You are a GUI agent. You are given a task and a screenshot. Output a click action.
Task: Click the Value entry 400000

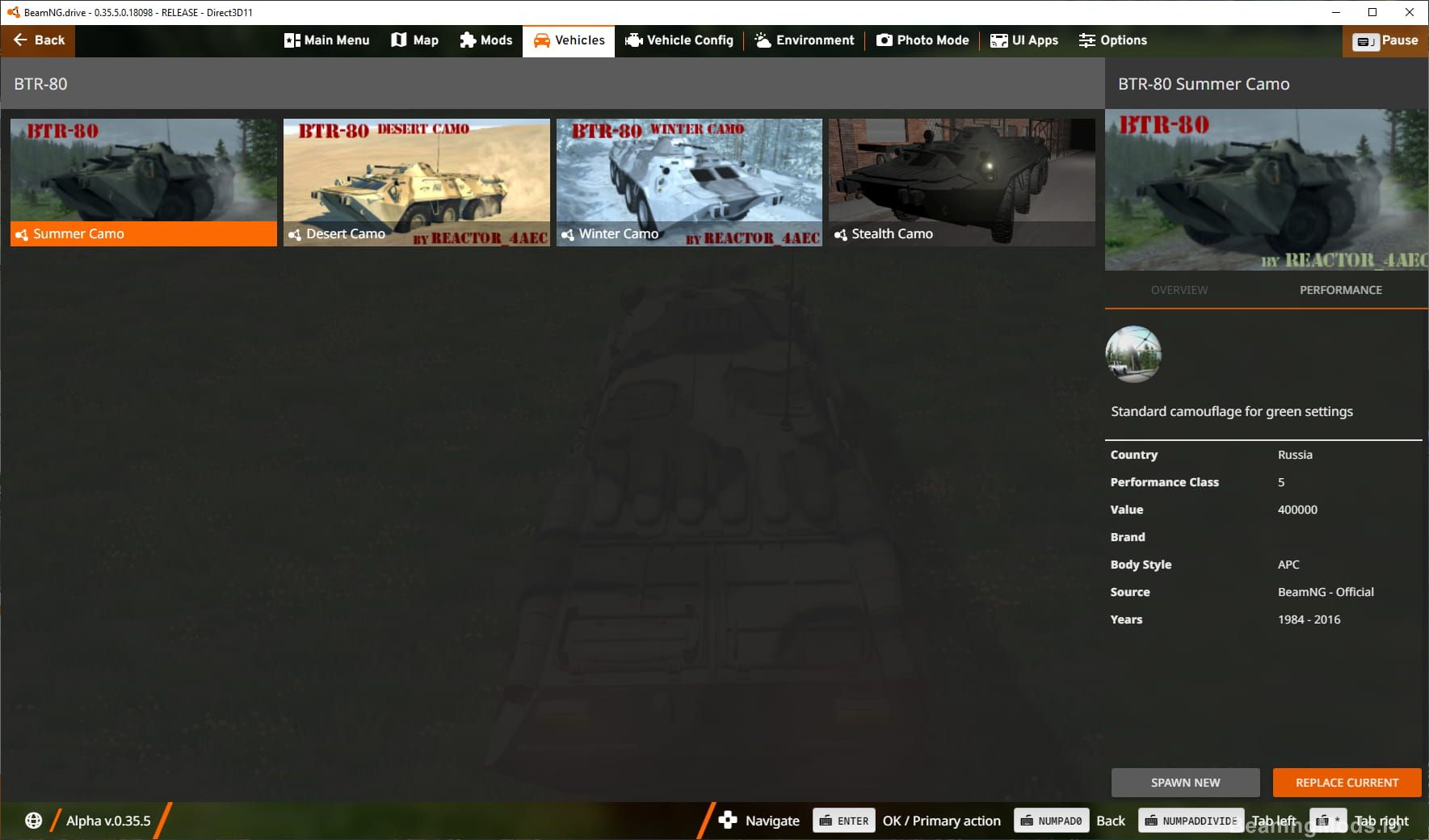[x=1297, y=510]
